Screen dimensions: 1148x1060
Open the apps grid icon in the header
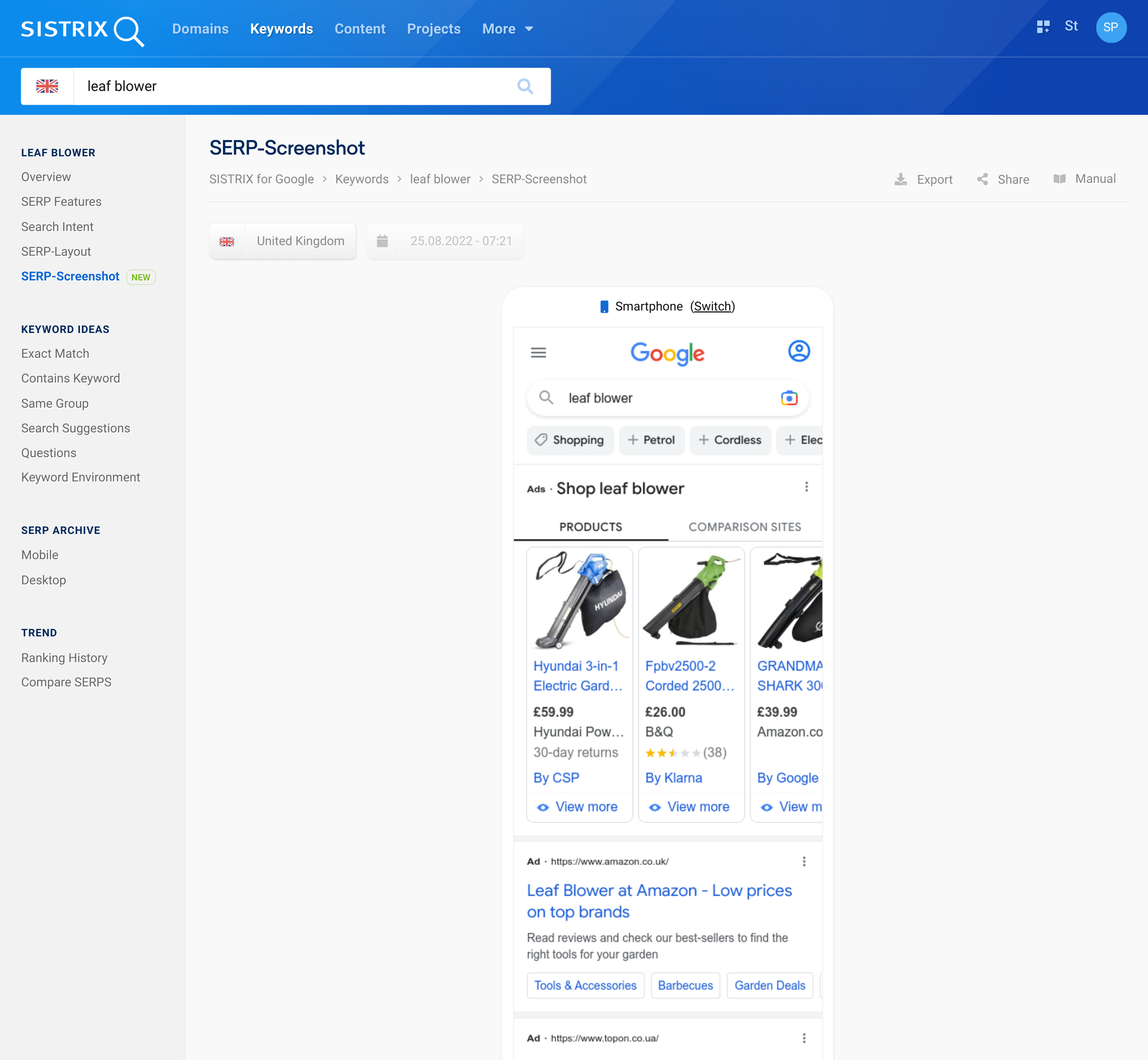click(1043, 27)
